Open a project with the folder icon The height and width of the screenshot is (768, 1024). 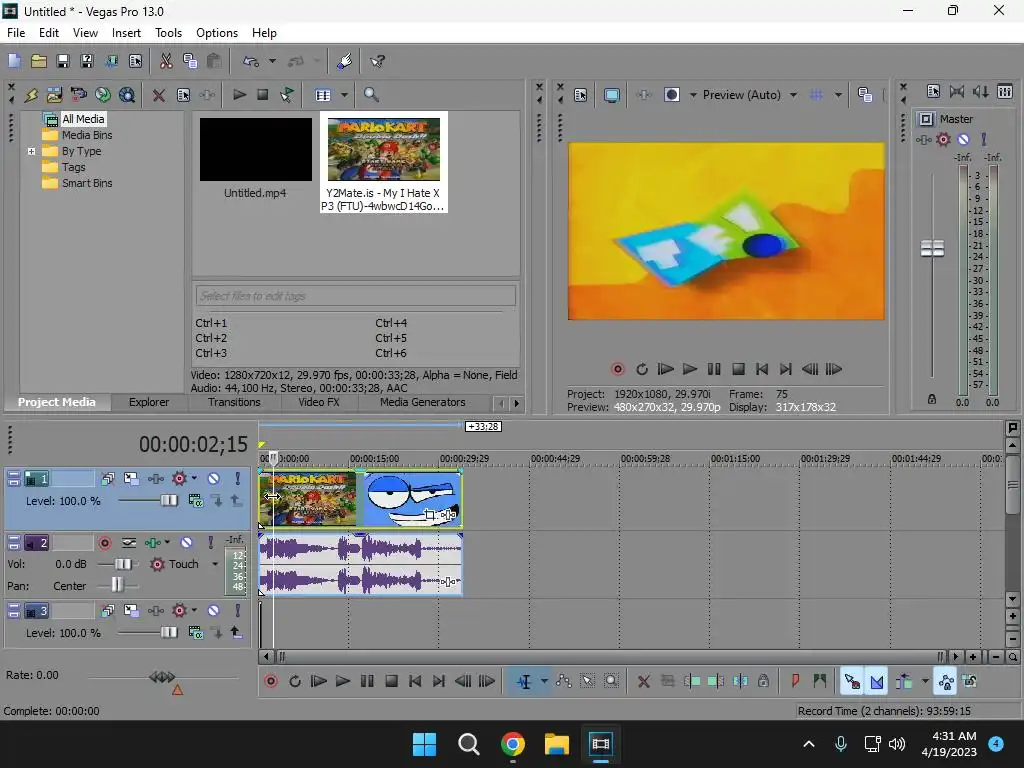pos(39,61)
